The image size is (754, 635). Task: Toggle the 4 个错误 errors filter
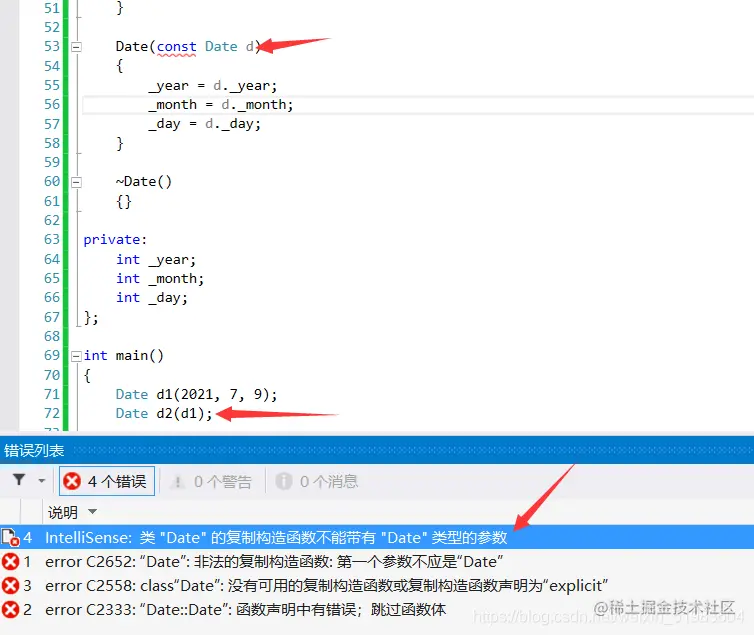click(107, 481)
